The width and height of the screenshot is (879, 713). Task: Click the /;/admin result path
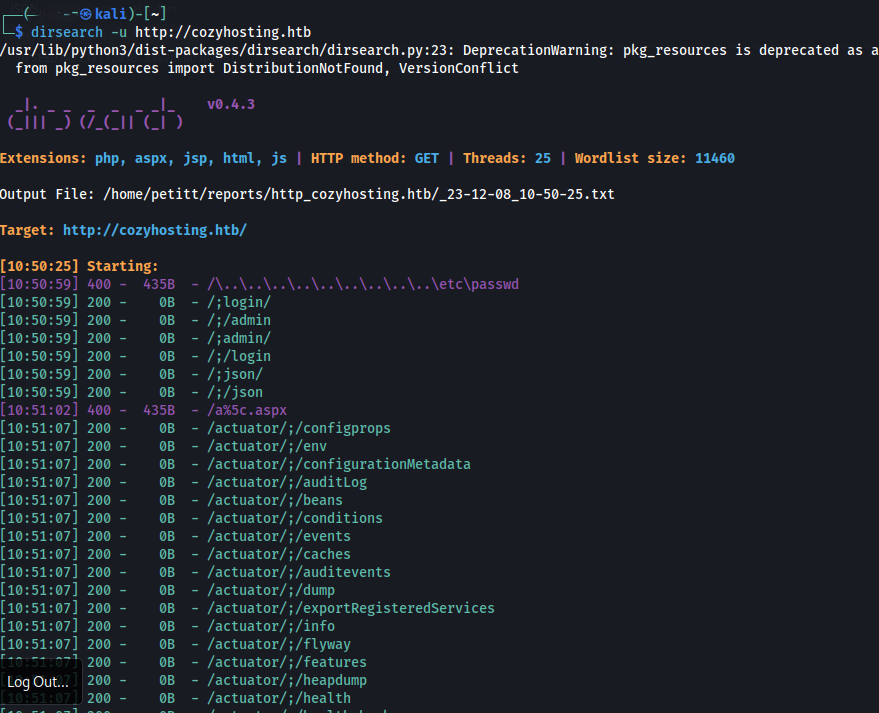pos(239,320)
